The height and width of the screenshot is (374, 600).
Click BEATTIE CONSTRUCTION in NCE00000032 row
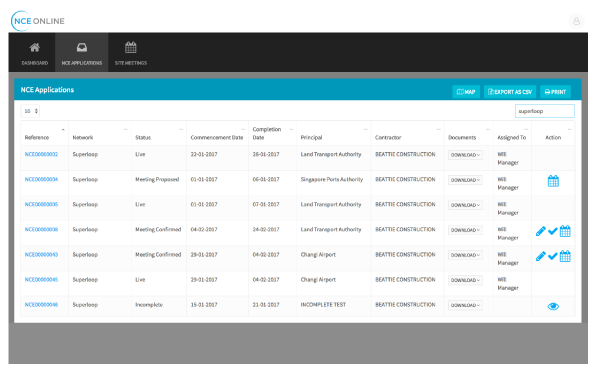coord(405,154)
